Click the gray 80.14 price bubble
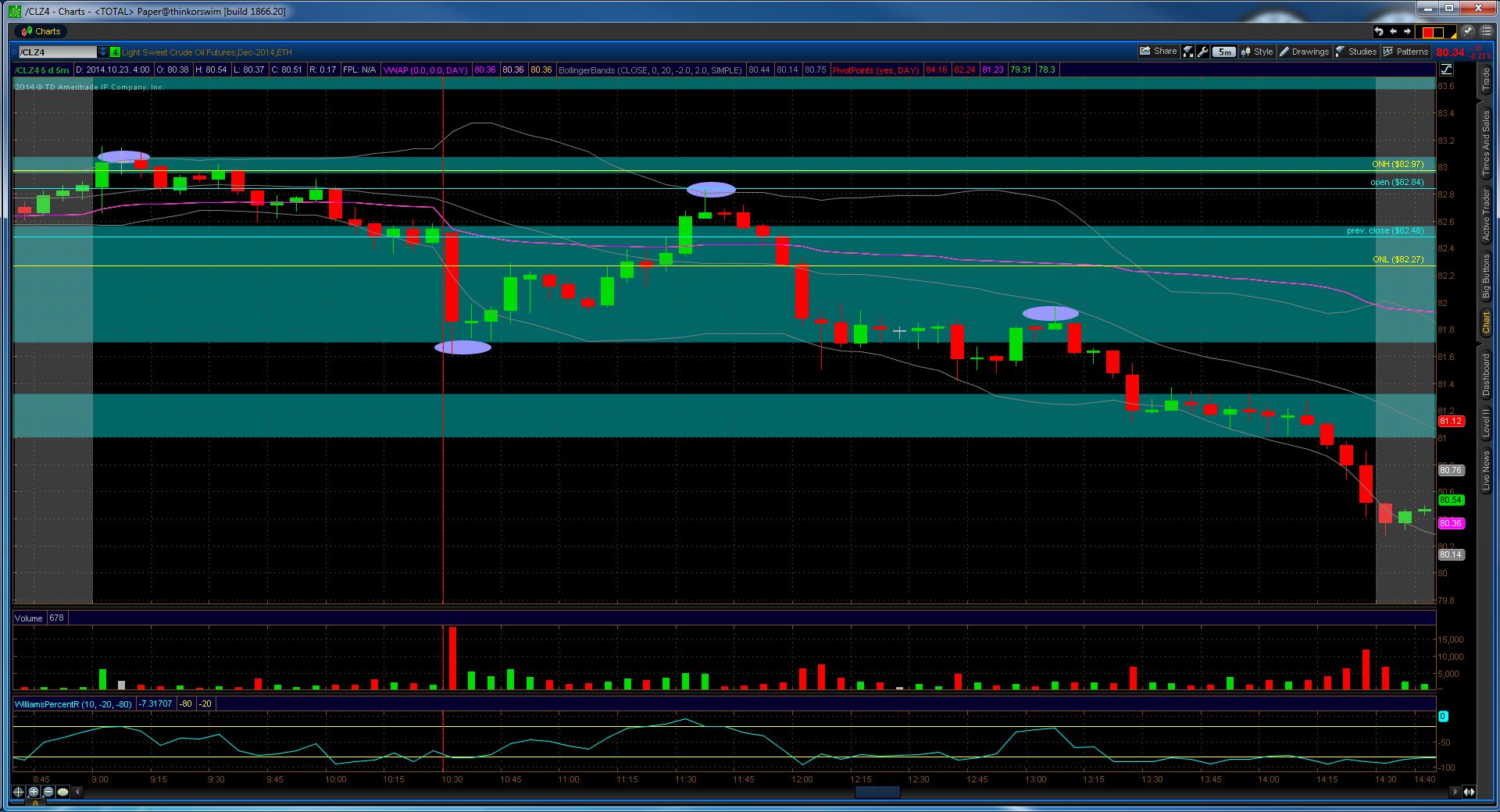Screen dimensions: 1500x812 click(1451, 554)
